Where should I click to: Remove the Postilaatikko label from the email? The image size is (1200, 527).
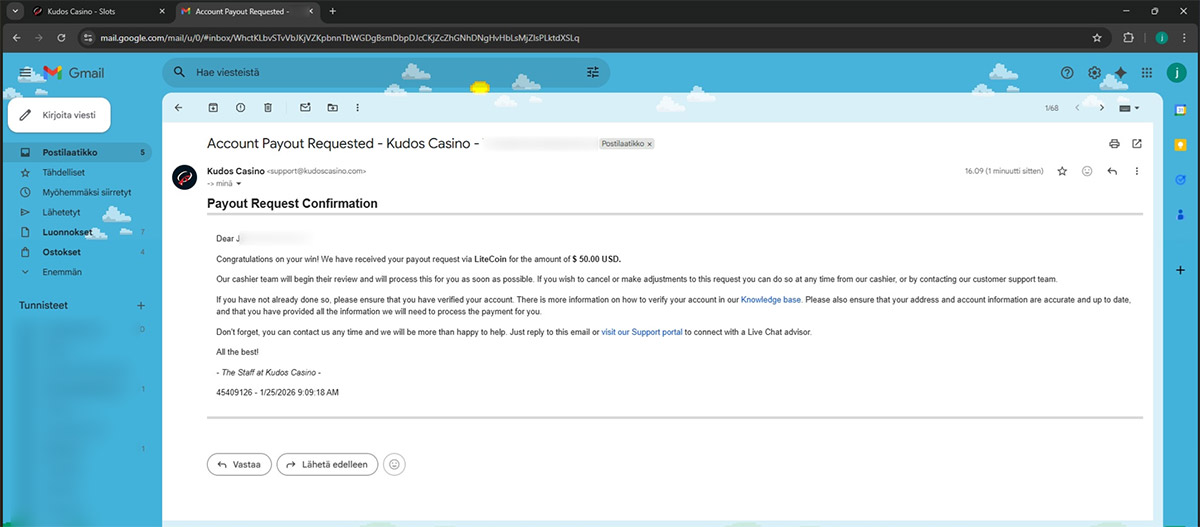(650, 144)
